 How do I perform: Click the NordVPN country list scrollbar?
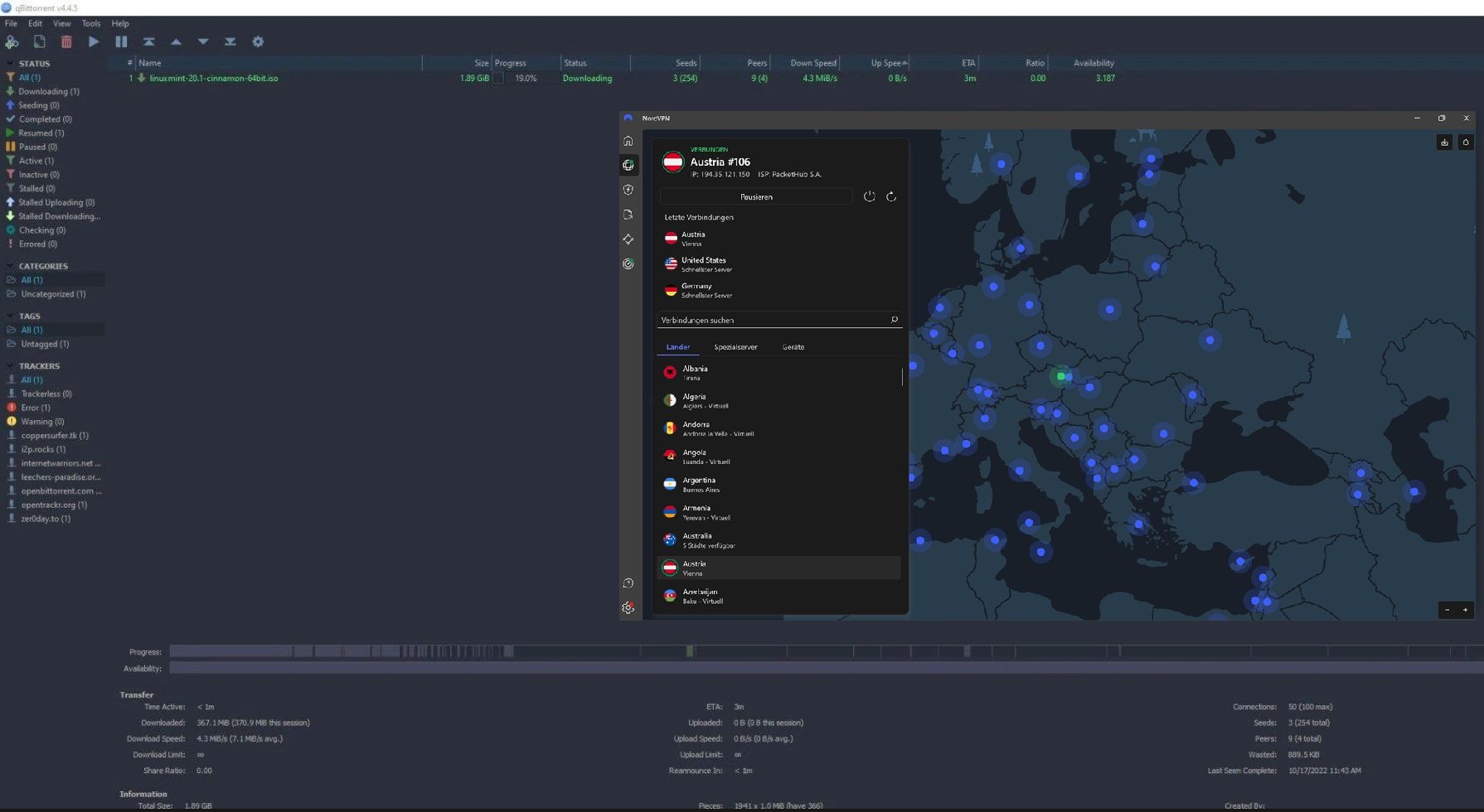(902, 376)
